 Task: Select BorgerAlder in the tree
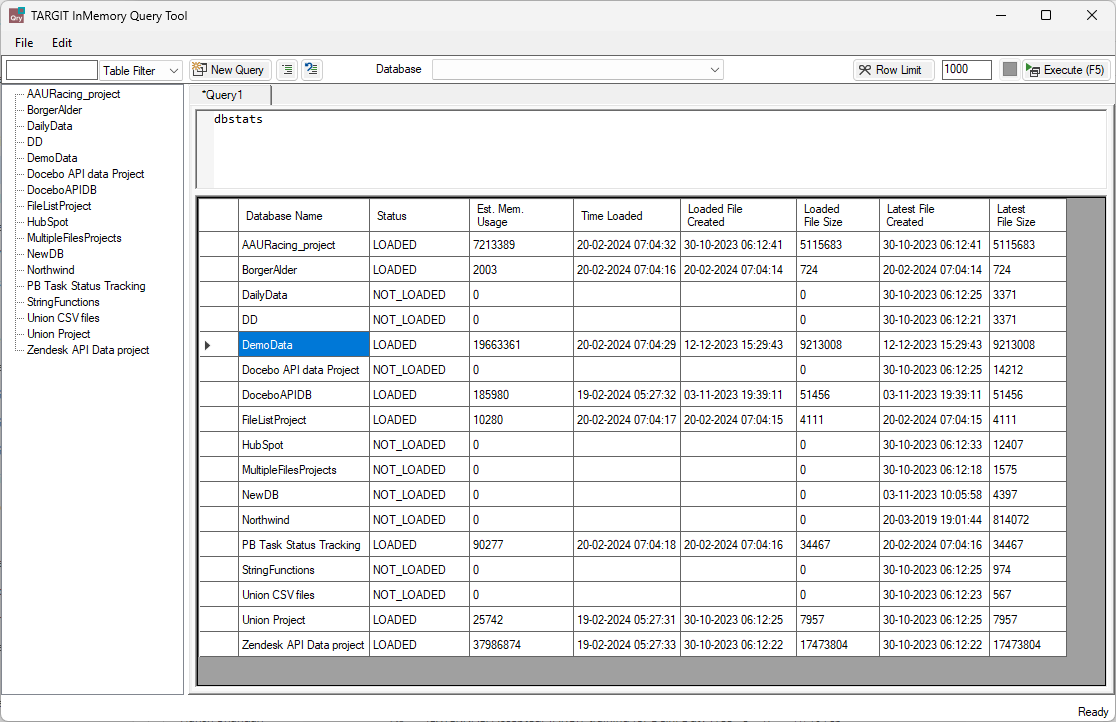click(x=54, y=110)
